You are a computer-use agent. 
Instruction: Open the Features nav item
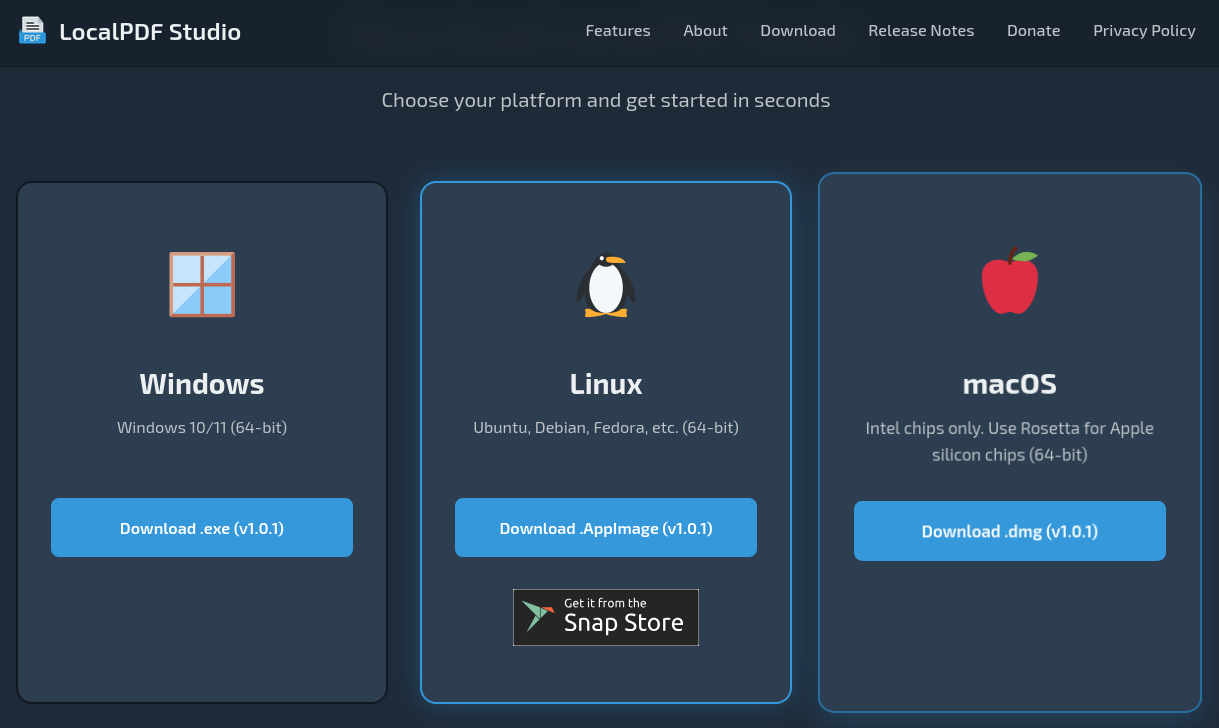tap(617, 31)
